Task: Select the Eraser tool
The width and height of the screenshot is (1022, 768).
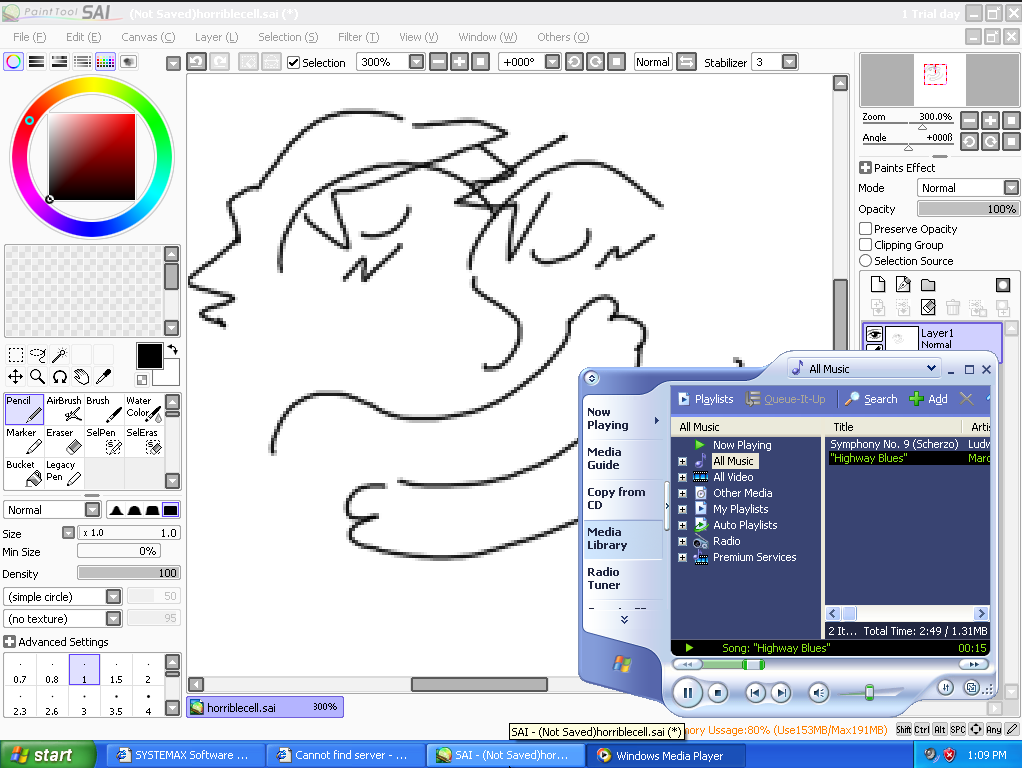Action: pos(64,441)
